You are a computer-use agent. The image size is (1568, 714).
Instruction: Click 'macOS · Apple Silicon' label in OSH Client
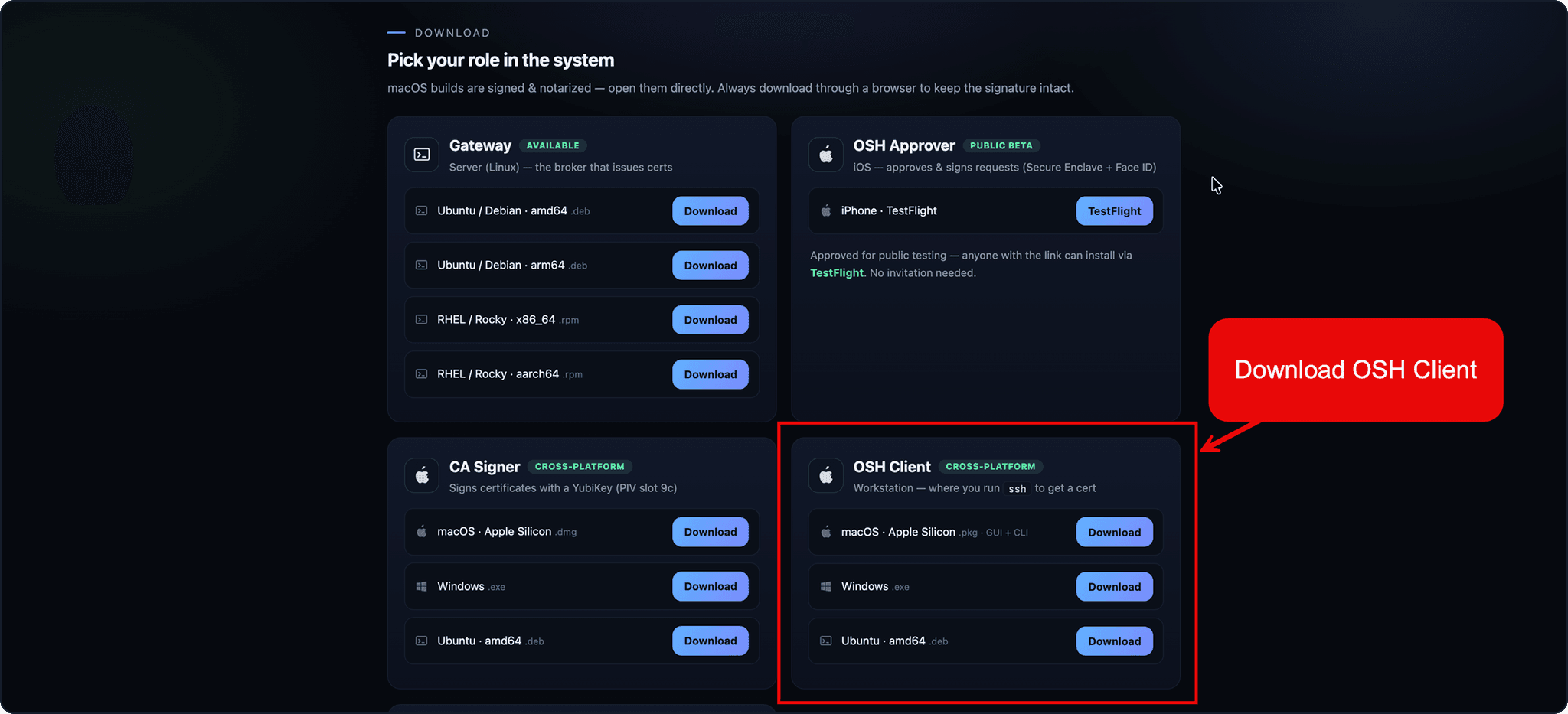point(898,532)
